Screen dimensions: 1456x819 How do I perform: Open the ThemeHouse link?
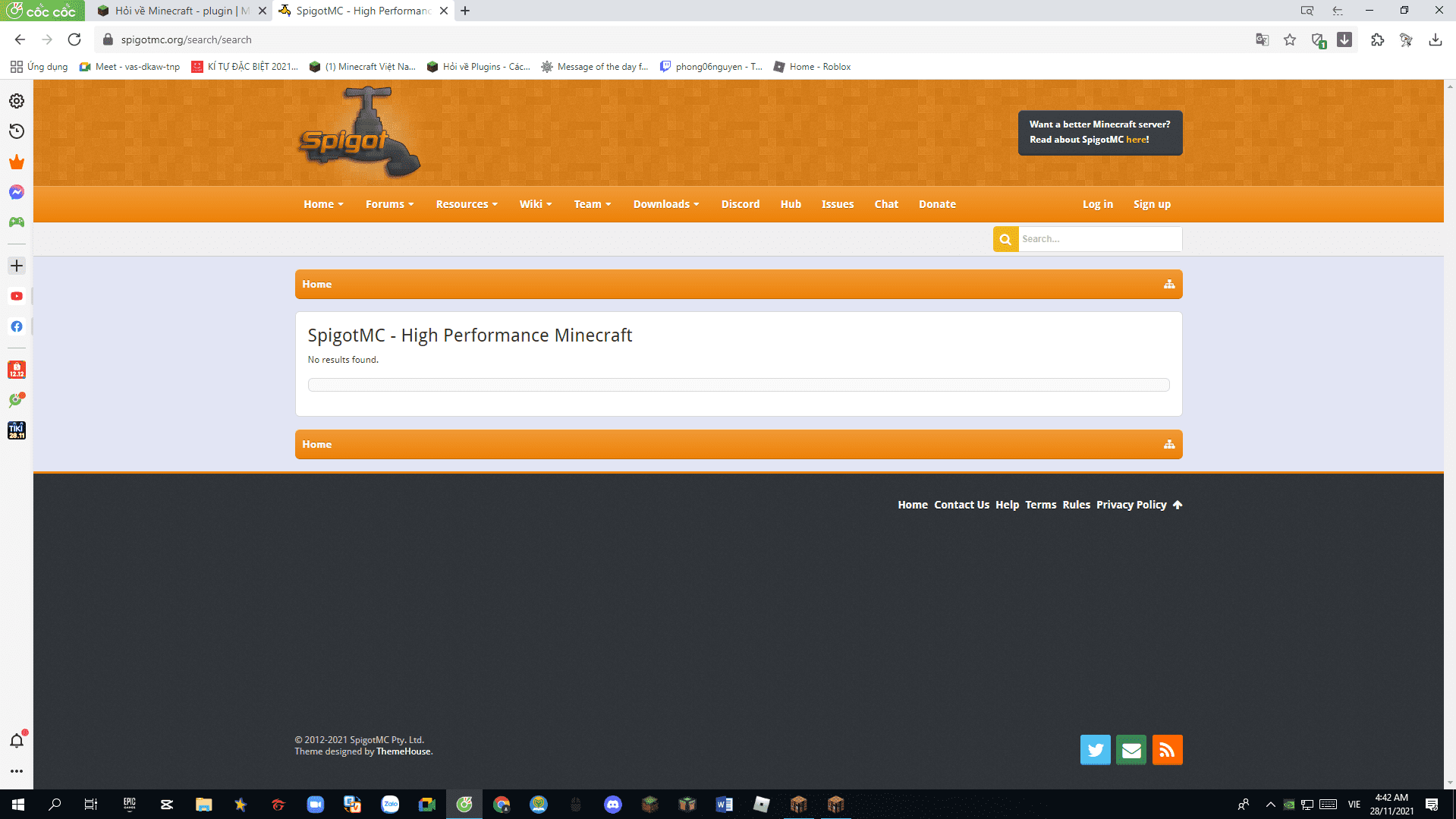click(404, 751)
